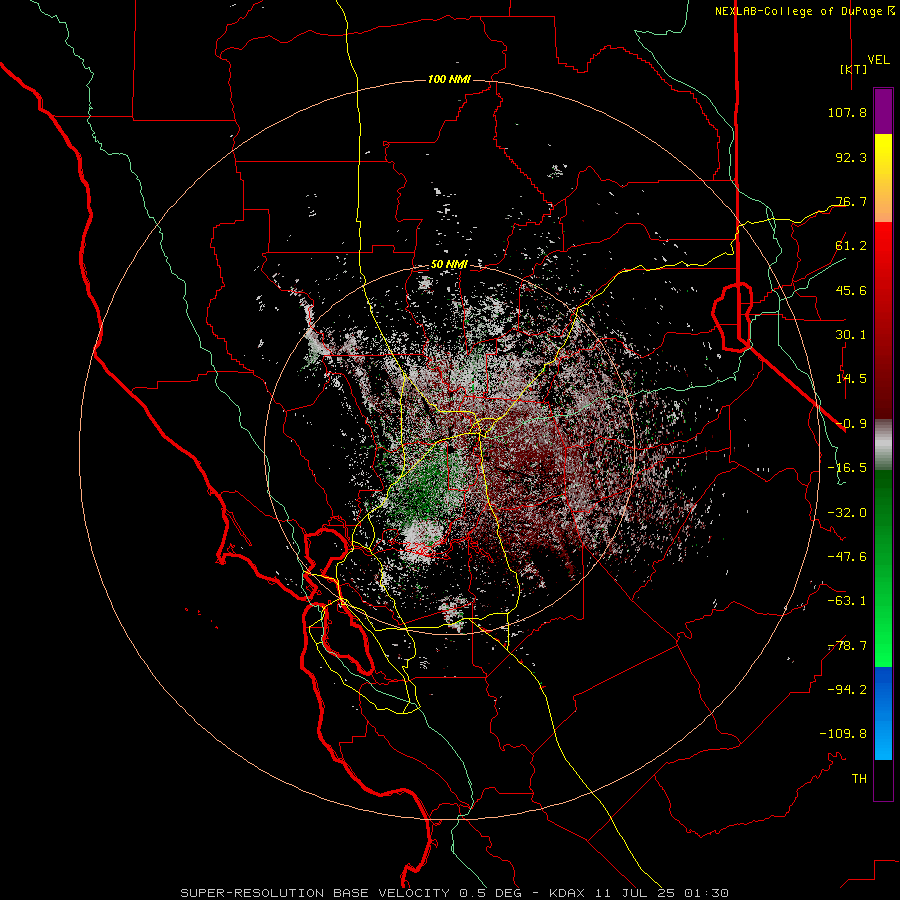Select the 61.2 velocity scale value
Viewport: 900px width, 900px height.
(x=851, y=245)
